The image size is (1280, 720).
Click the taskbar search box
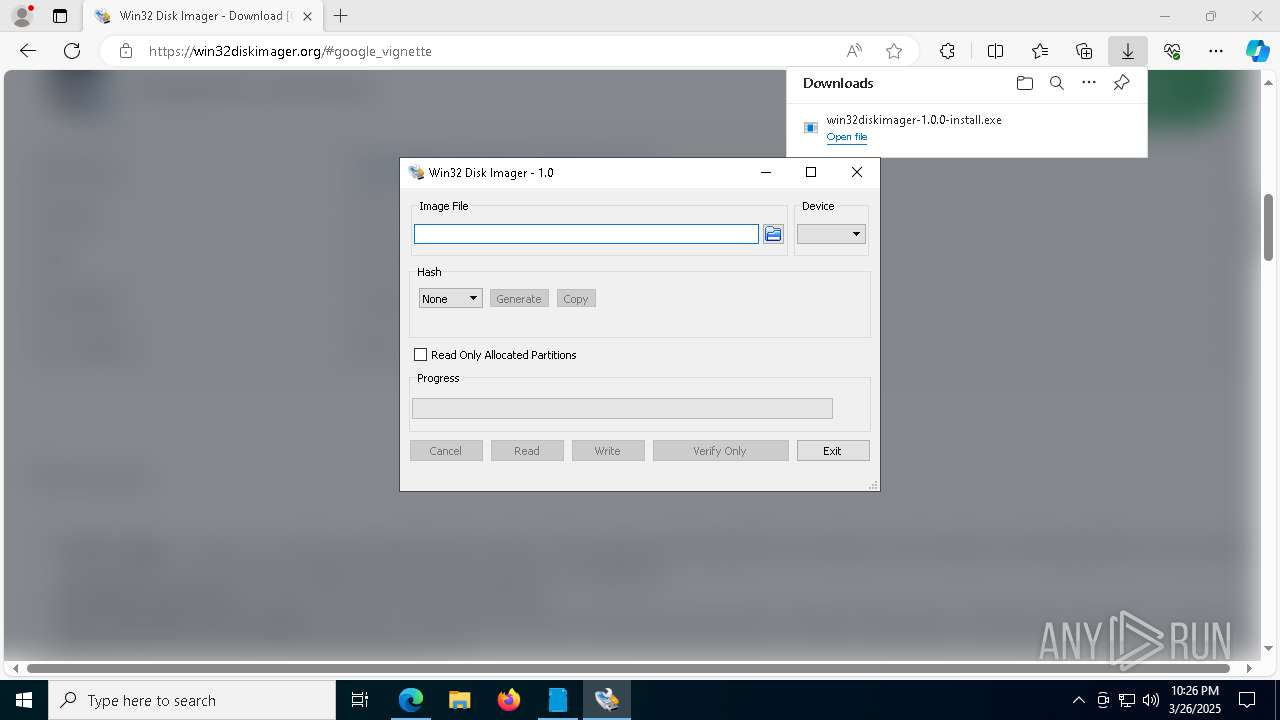[192, 700]
